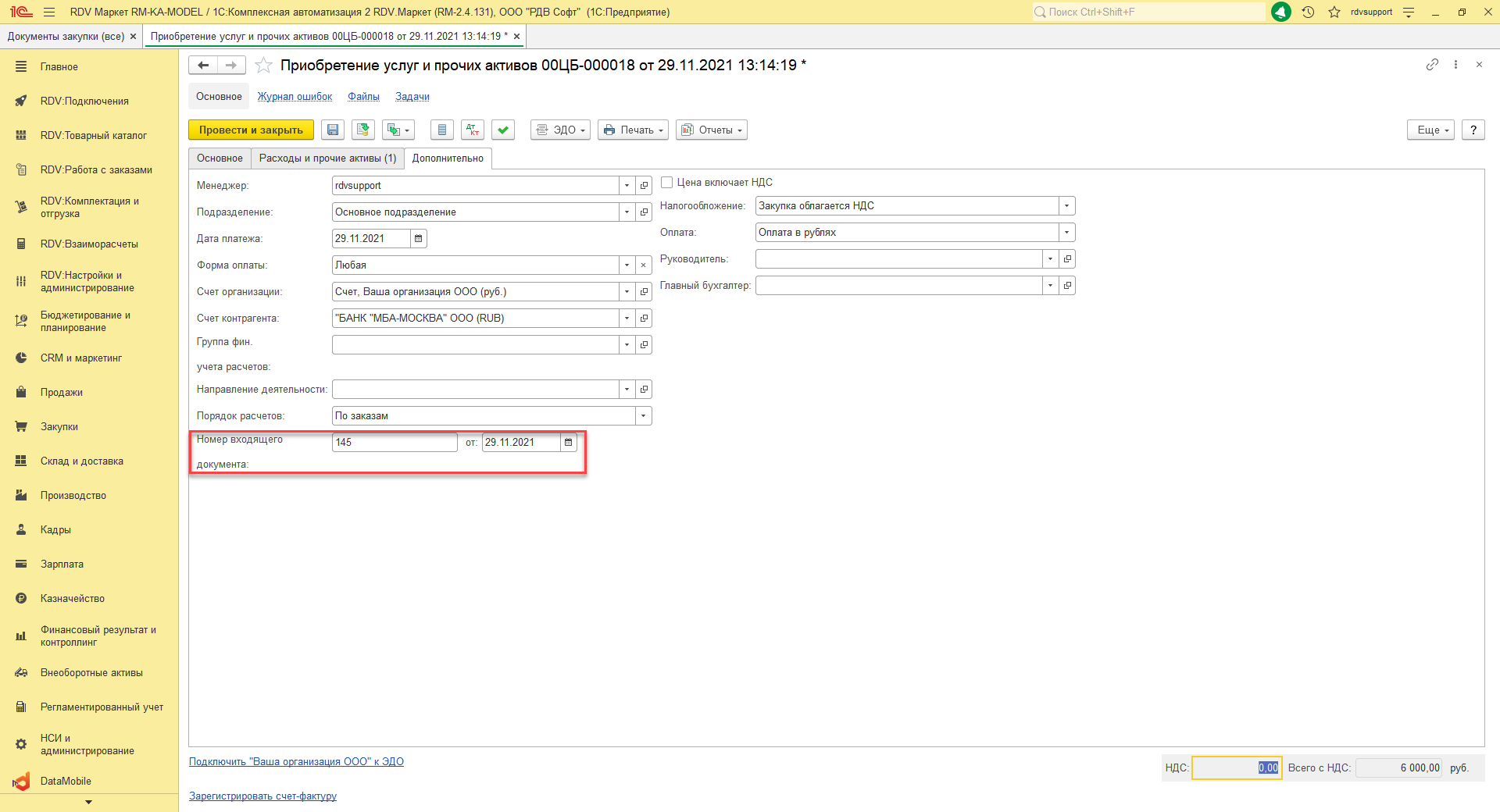The width and height of the screenshot is (1500, 812).
Task: Switch to Расходы и прочие активы tab
Action: (x=327, y=158)
